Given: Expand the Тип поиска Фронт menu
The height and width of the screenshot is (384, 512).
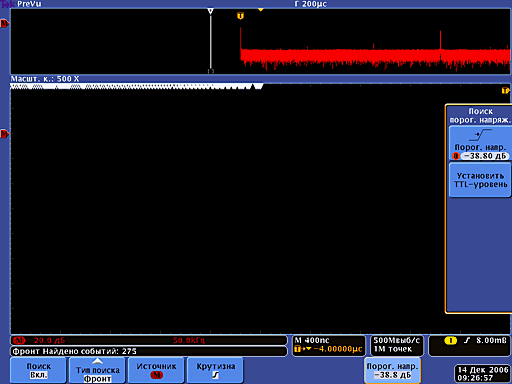Looking at the screenshot, I should click(97, 370).
